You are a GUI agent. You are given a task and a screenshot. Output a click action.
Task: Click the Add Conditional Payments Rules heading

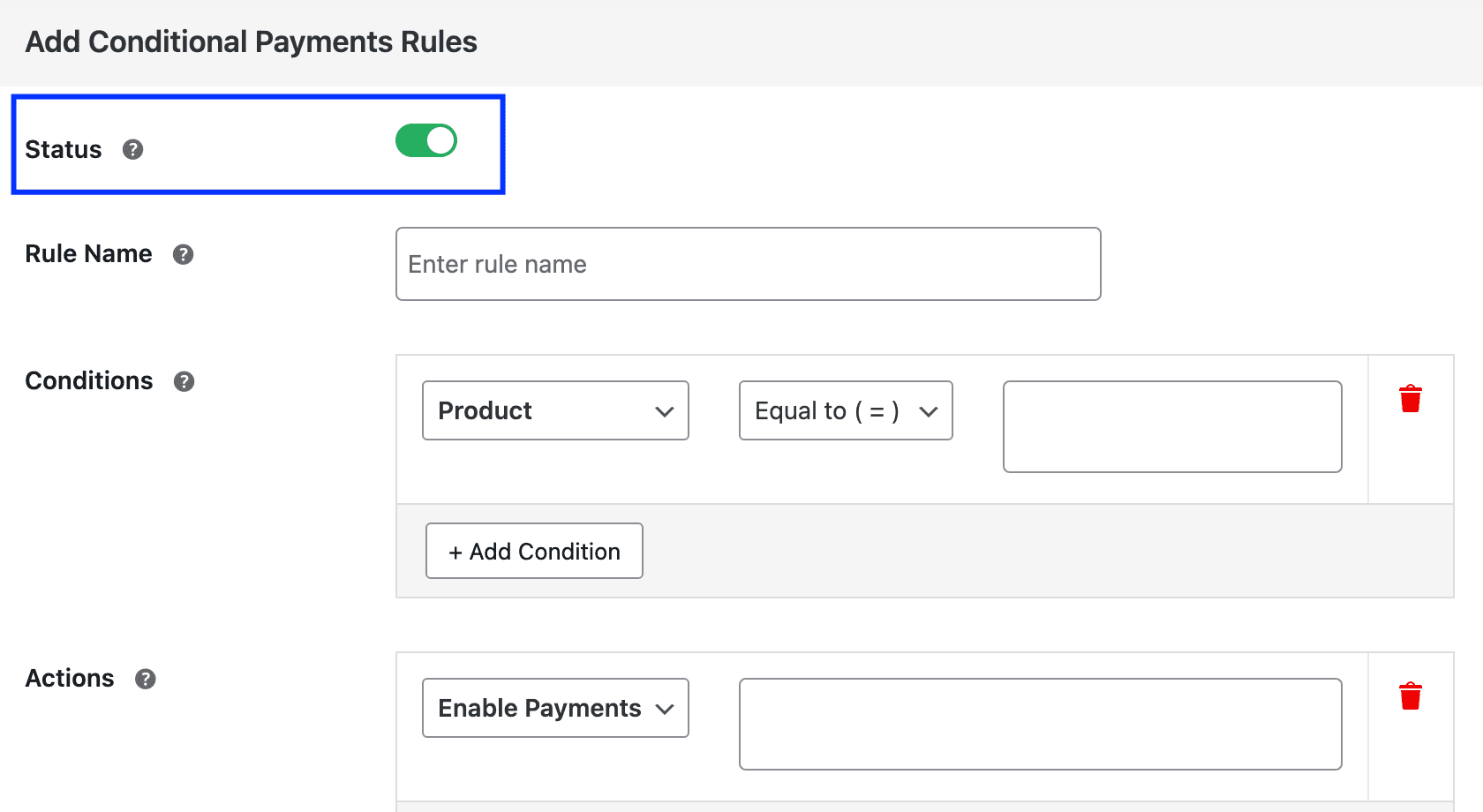252,41
